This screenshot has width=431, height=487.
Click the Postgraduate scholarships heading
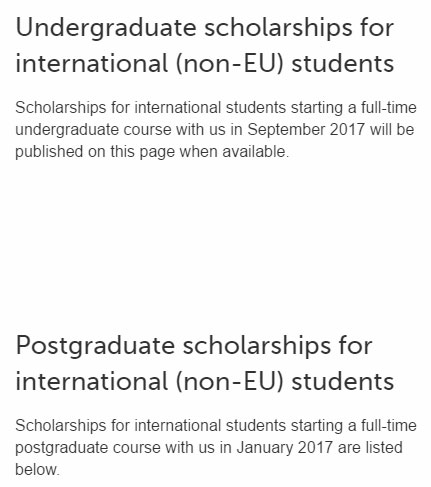coord(205,363)
